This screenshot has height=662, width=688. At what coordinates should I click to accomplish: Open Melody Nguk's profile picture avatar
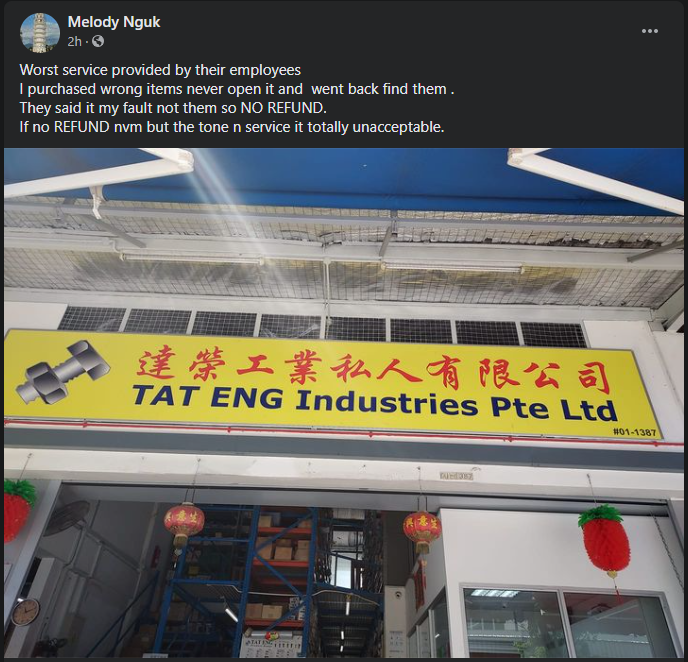point(39,32)
